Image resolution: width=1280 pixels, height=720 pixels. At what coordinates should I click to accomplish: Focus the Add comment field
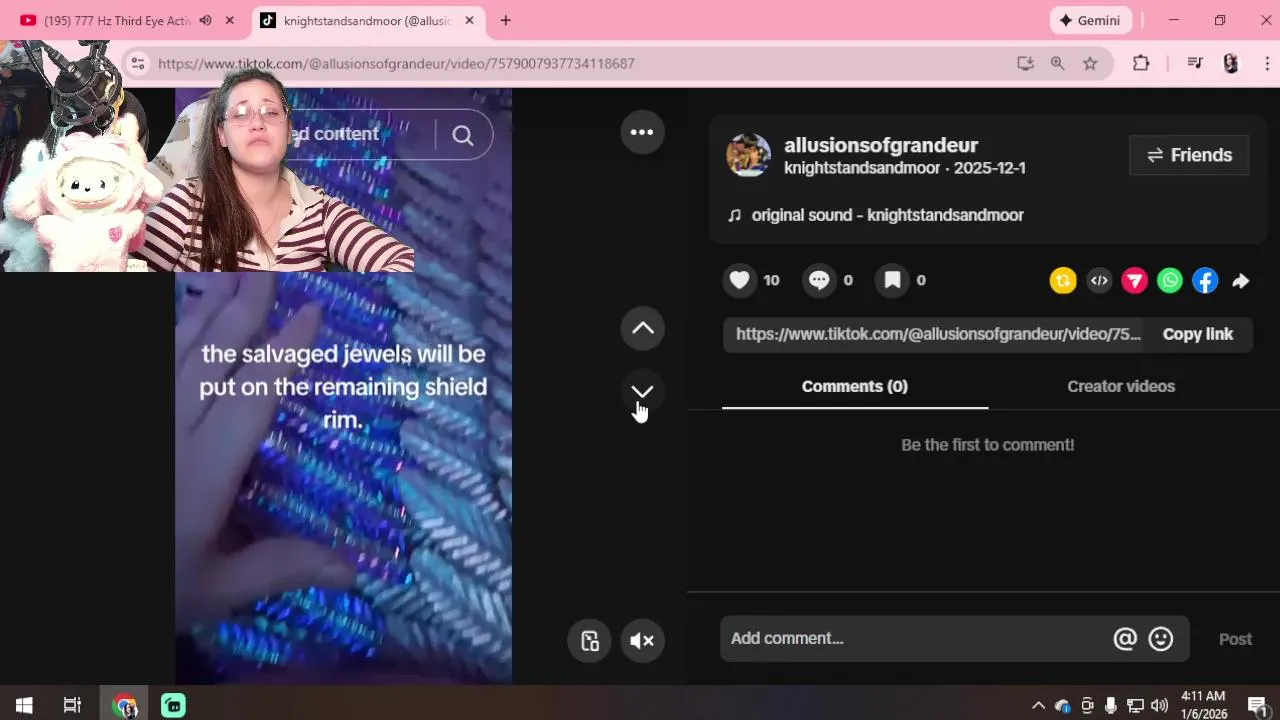tap(915, 638)
